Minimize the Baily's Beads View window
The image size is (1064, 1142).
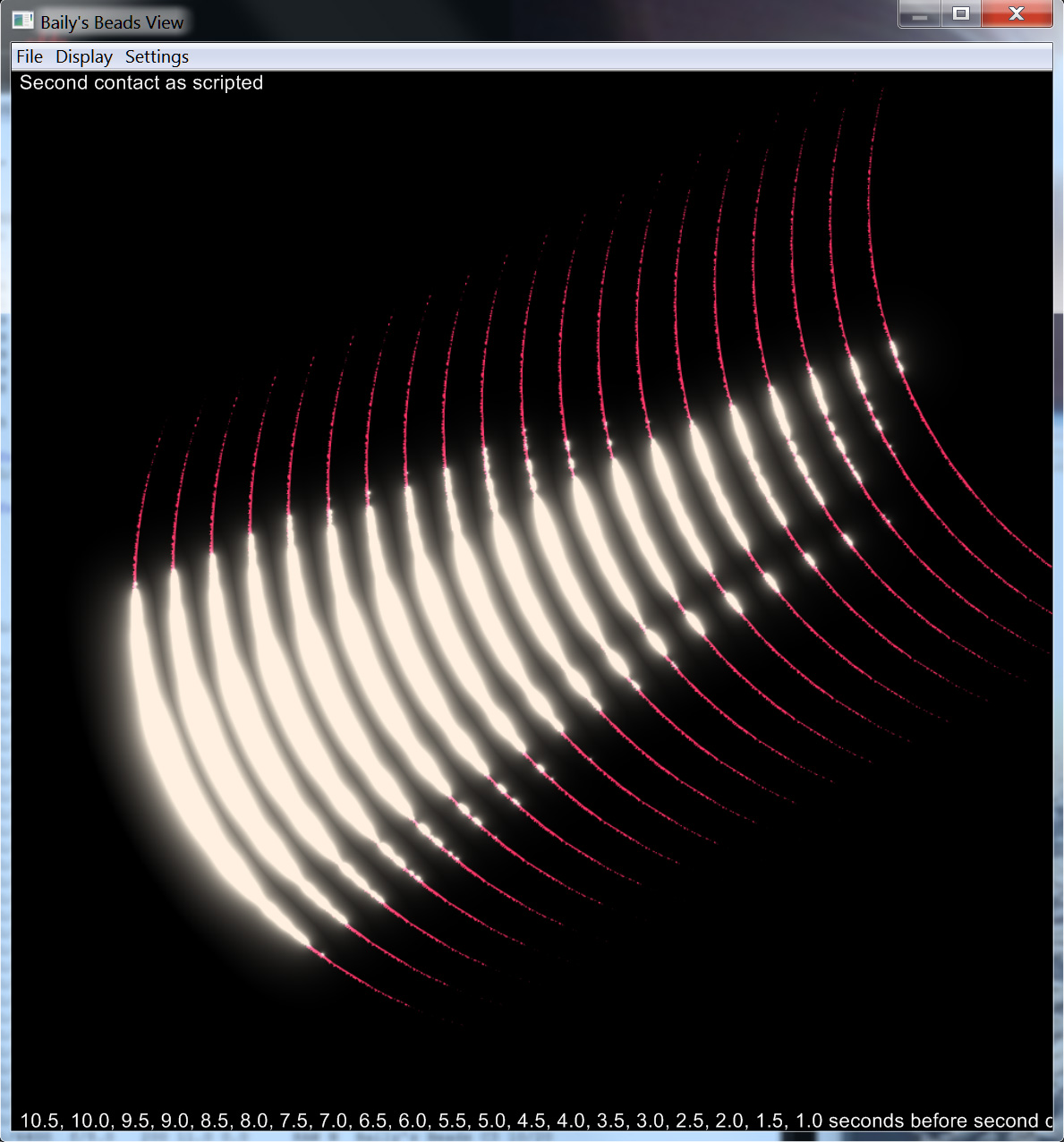tap(919, 14)
